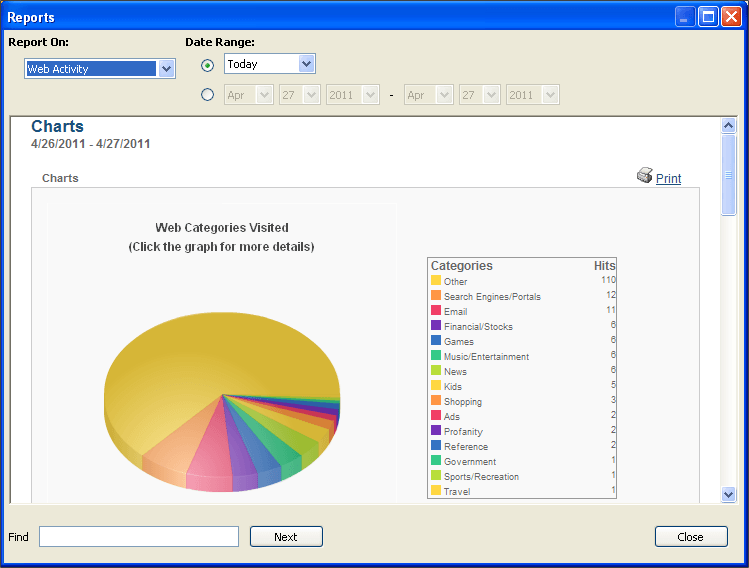The height and width of the screenshot is (568, 749).
Task: Click the scrollbar down arrow
Action: pos(728,495)
